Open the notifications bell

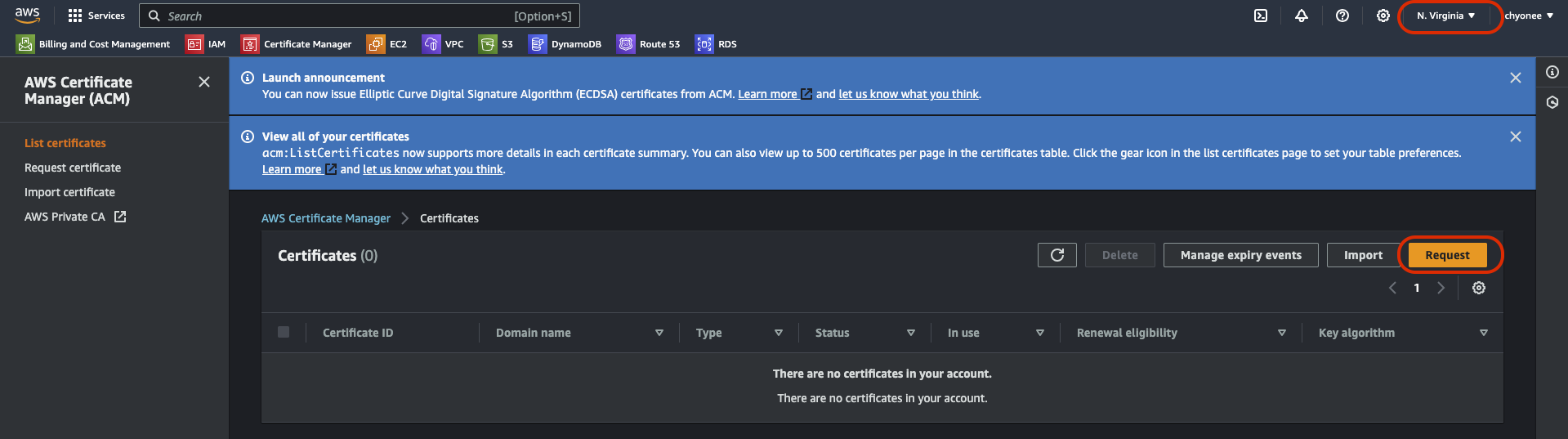(1302, 16)
